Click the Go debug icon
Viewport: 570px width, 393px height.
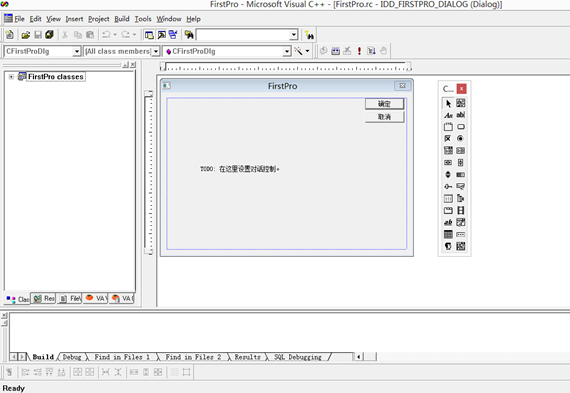click(x=371, y=51)
